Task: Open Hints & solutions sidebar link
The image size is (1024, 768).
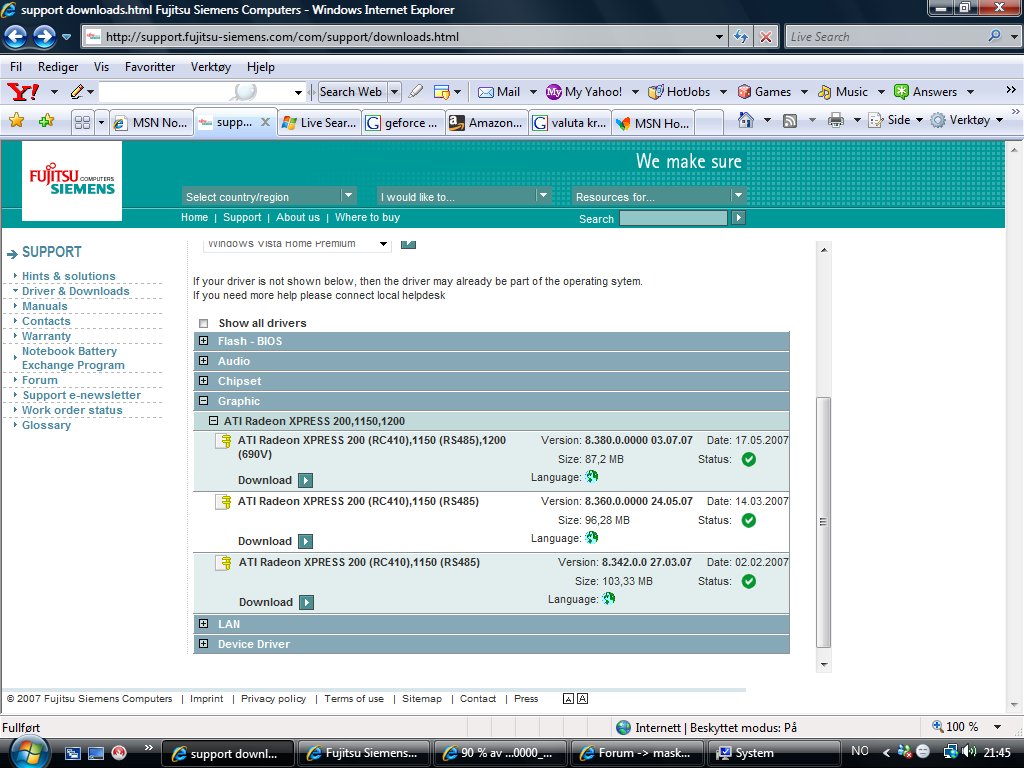Action: pyautogui.click(x=69, y=276)
